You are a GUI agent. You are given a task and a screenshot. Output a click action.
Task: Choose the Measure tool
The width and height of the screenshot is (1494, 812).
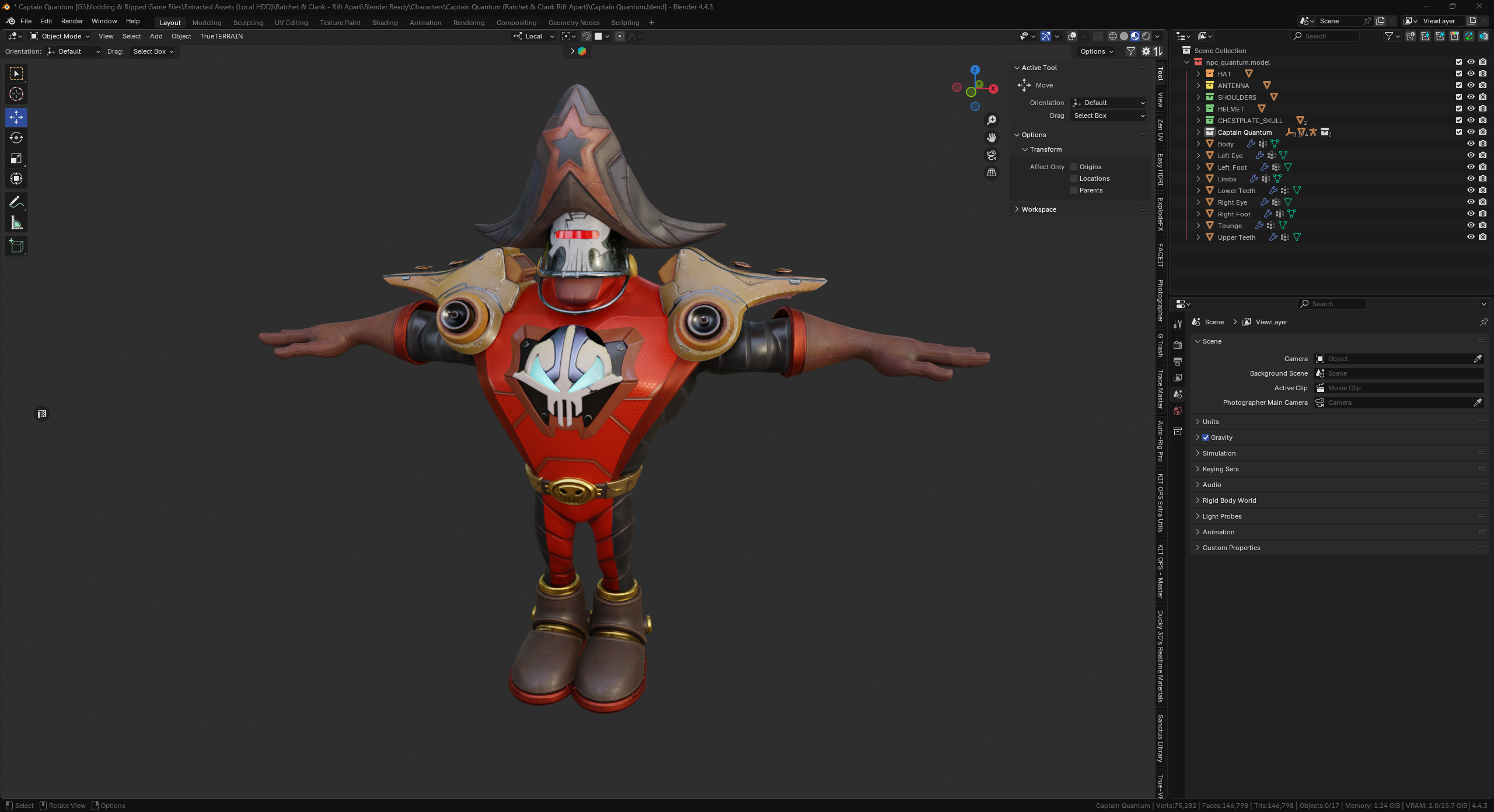click(16, 222)
